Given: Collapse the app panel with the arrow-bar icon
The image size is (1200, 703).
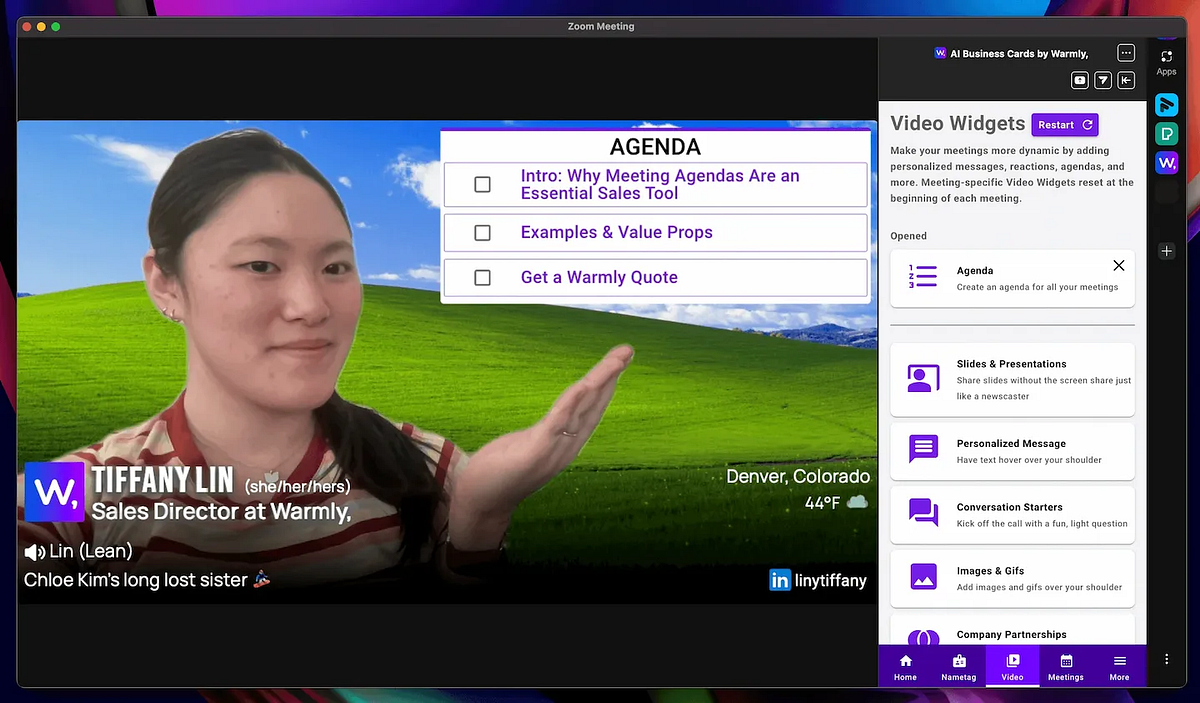Looking at the screenshot, I should coord(1126,80).
